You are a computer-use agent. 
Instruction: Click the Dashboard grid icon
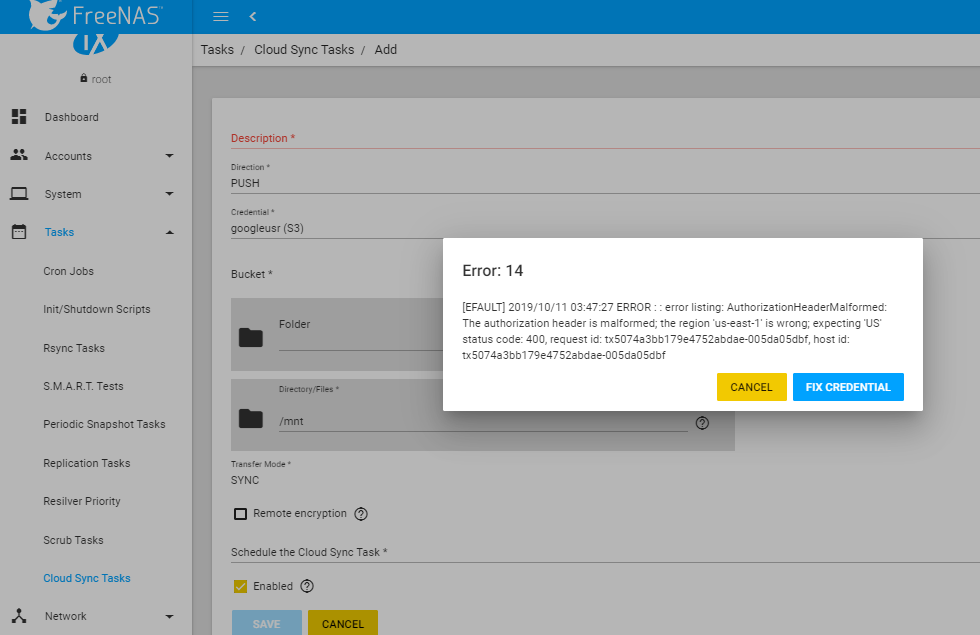click(19, 117)
